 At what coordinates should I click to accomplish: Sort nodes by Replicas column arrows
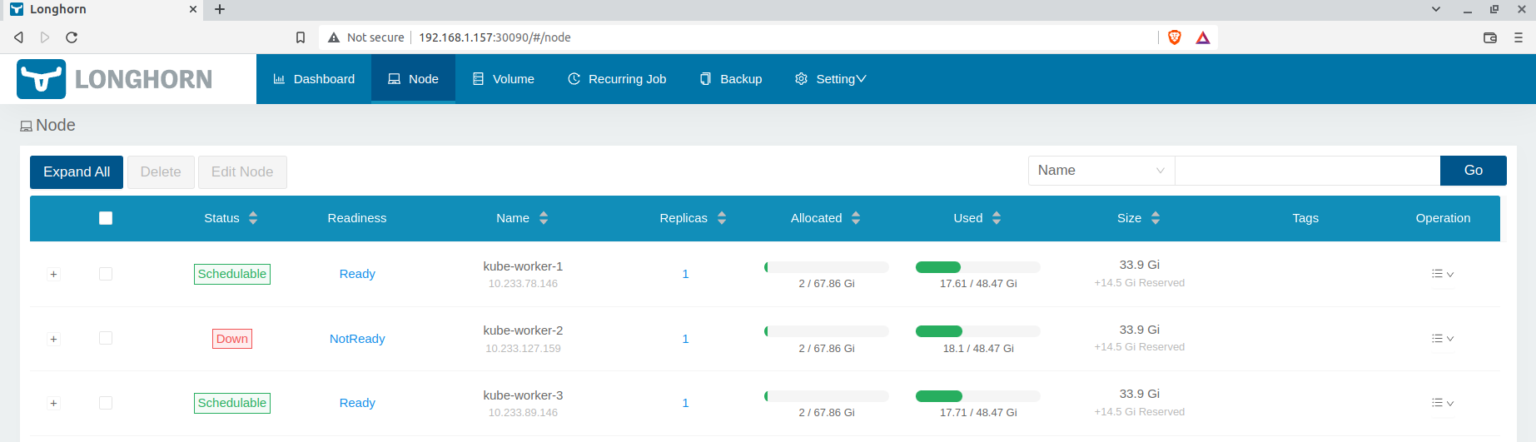pyautogui.click(x=721, y=218)
